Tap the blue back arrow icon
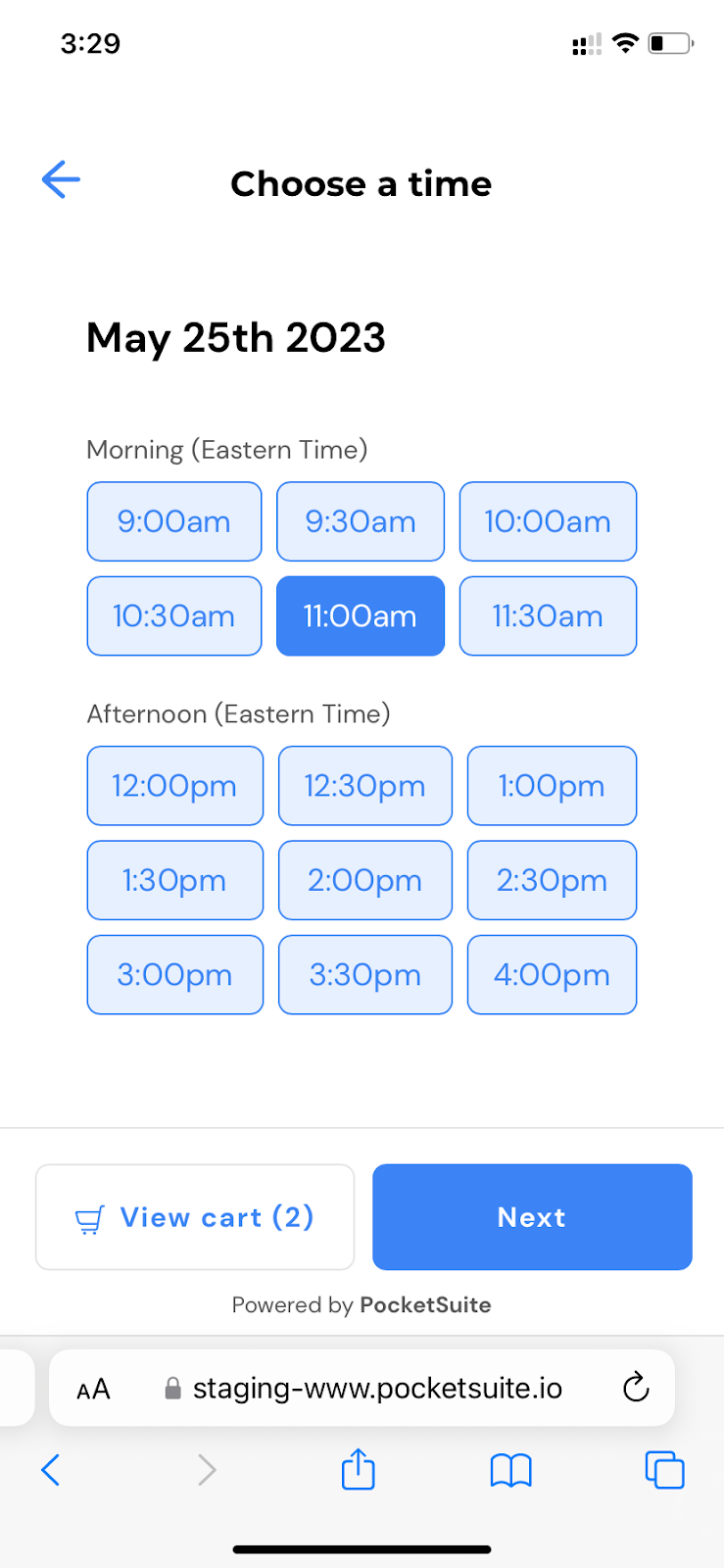This screenshot has width=724, height=1568. pyautogui.click(x=61, y=180)
